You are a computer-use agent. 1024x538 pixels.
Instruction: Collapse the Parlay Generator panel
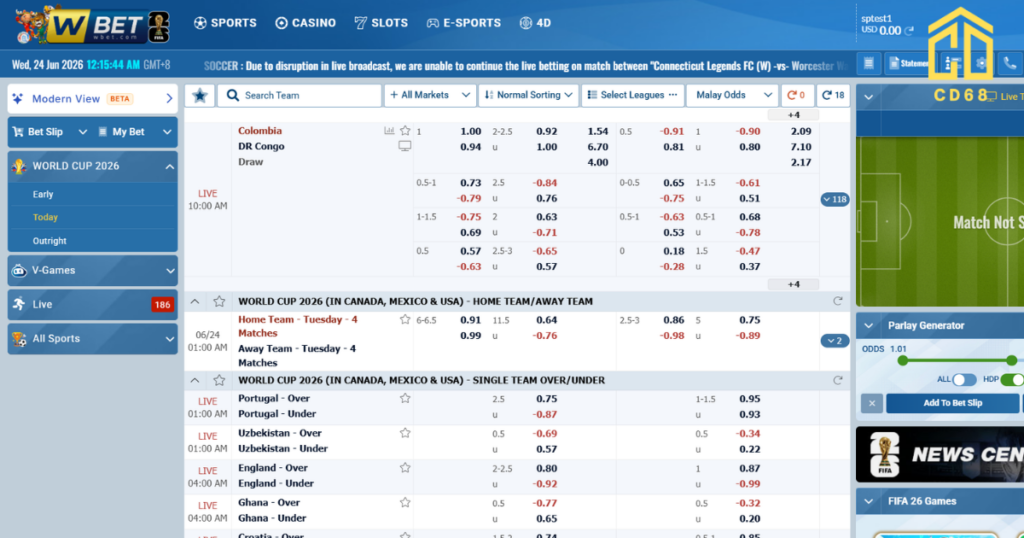click(x=869, y=325)
